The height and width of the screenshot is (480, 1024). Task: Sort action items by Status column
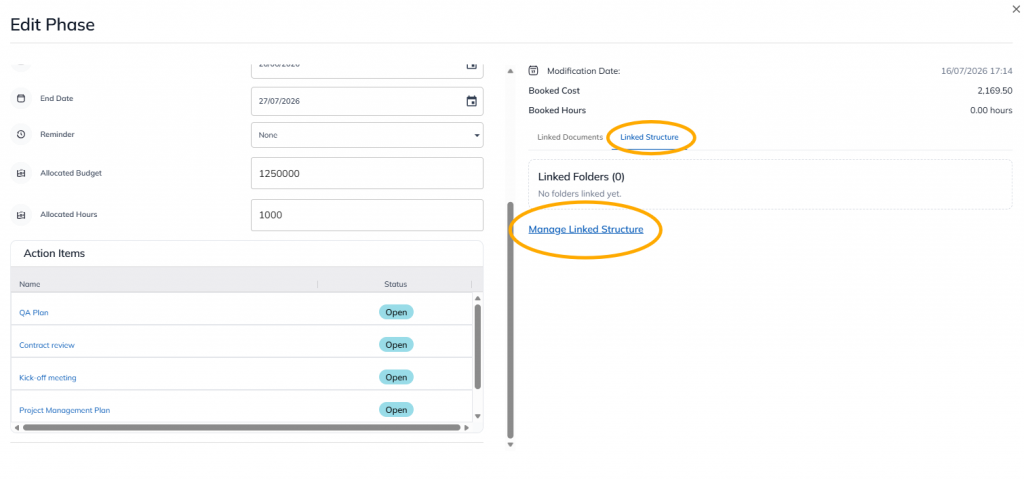(x=395, y=284)
